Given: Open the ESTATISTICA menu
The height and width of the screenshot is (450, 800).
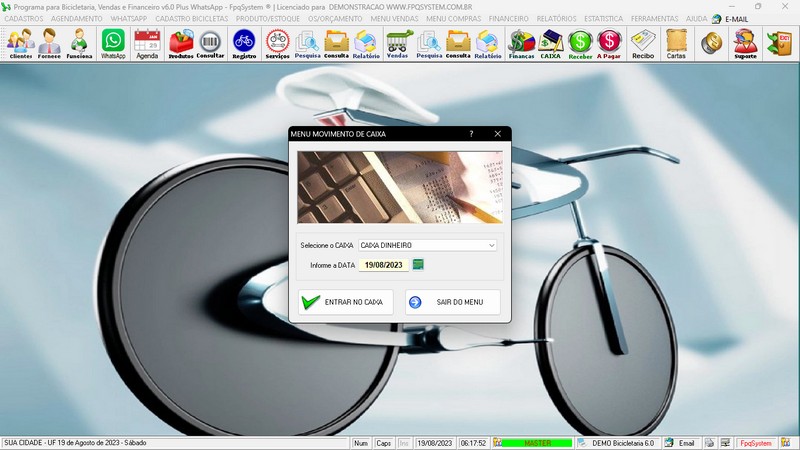Looking at the screenshot, I should 604,18.
